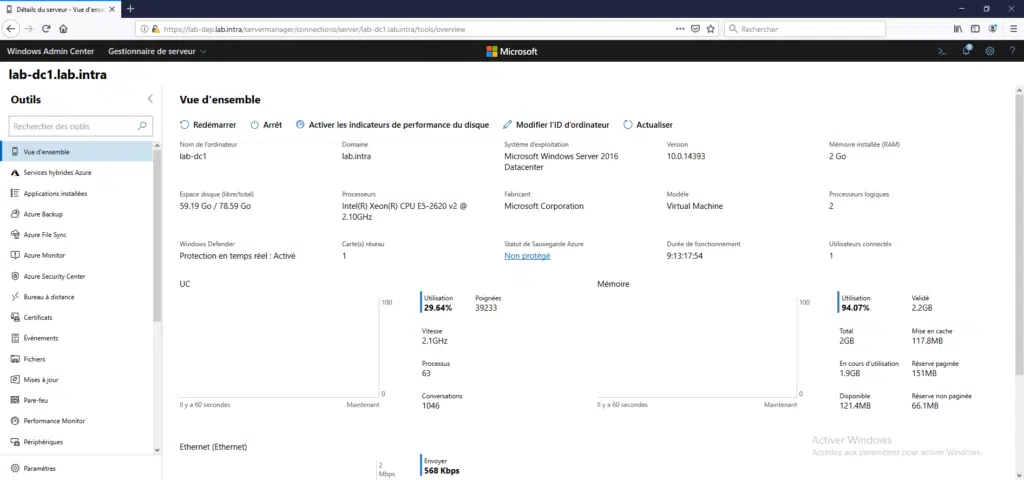Click the tools list scrollbar down arrow
The image size is (1024, 480).
pos(157,449)
